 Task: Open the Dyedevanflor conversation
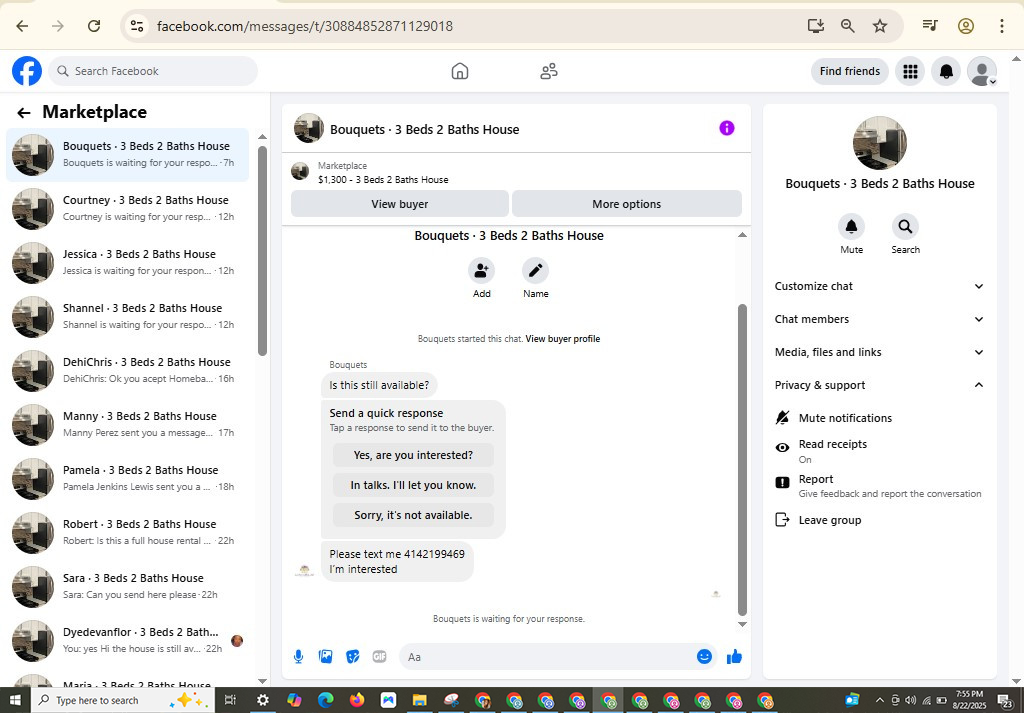[128, 641]
